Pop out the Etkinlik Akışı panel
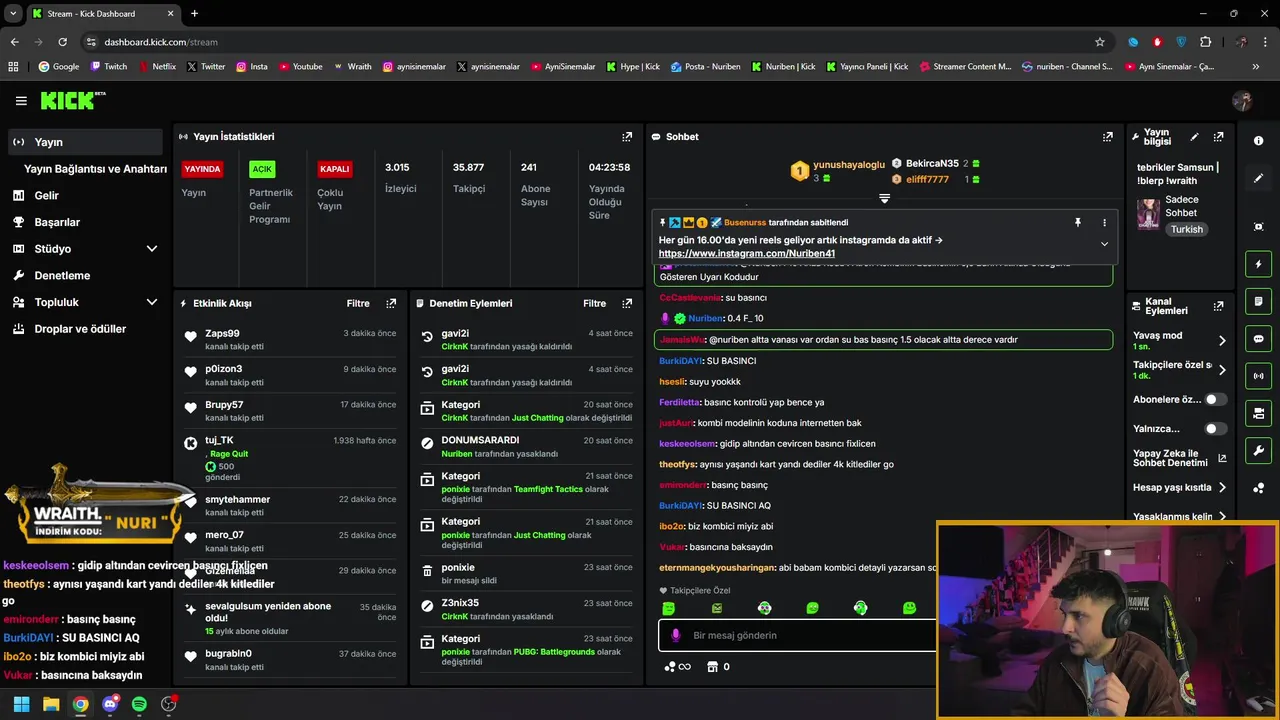 coord(391,303)
